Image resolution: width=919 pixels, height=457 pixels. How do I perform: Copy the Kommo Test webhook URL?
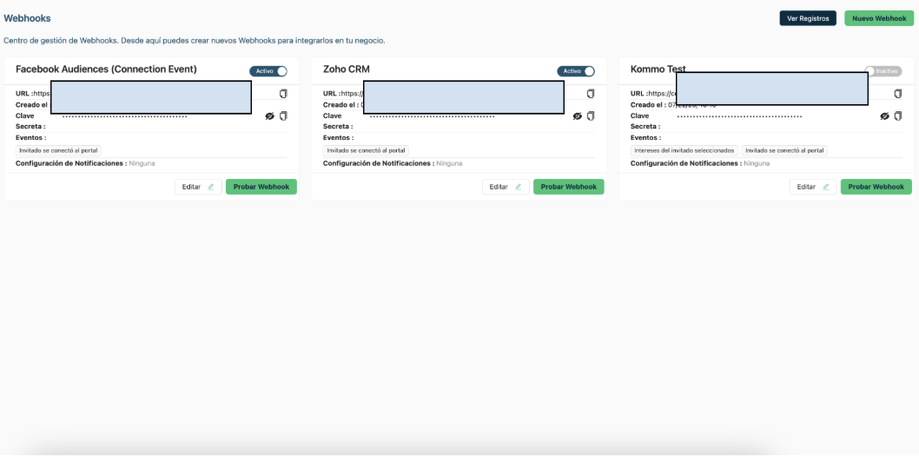pyautogui.click(x=898, y=94)
